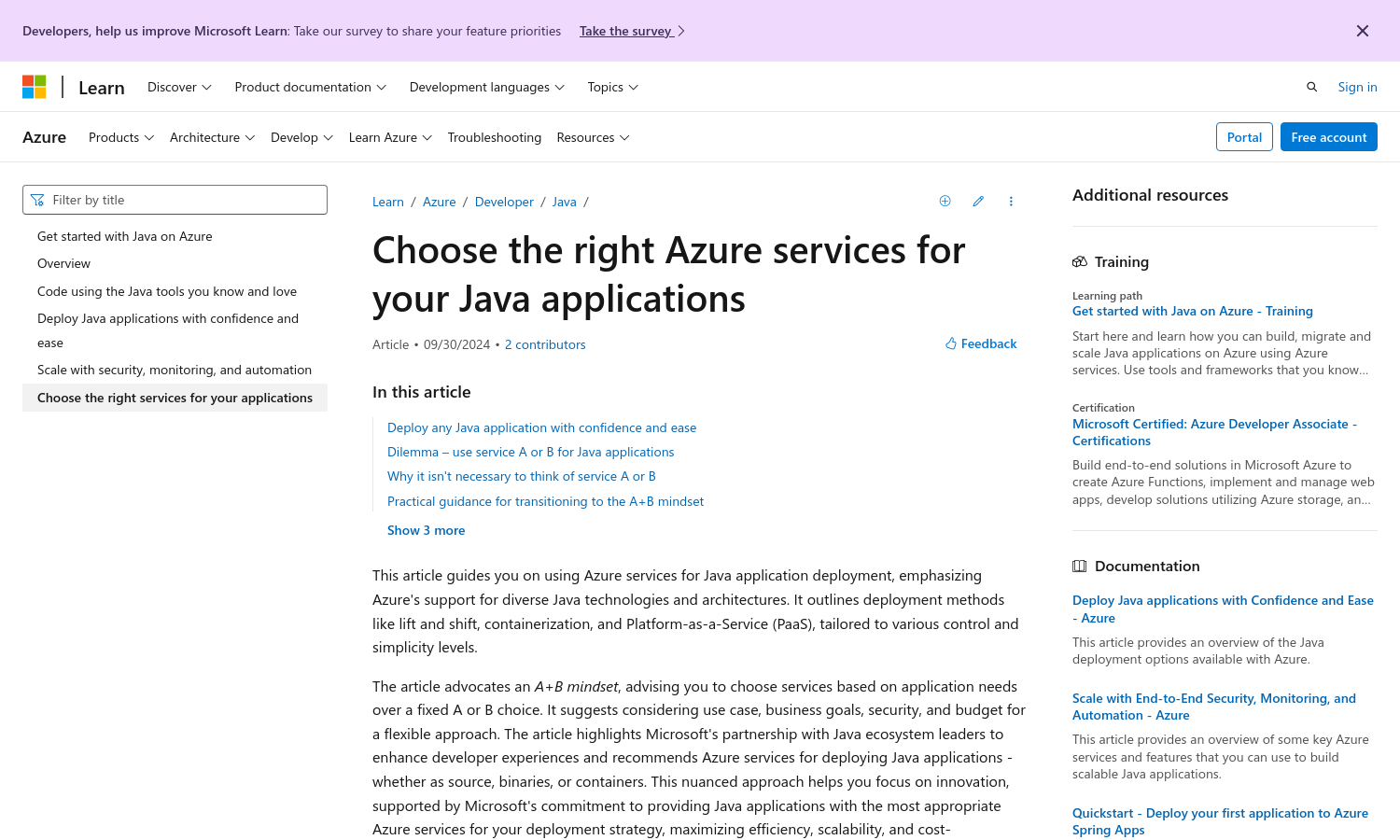Open the more actions ellipsis menu
Viewport: 1400px width, 840px height.
pos(1011,202)
